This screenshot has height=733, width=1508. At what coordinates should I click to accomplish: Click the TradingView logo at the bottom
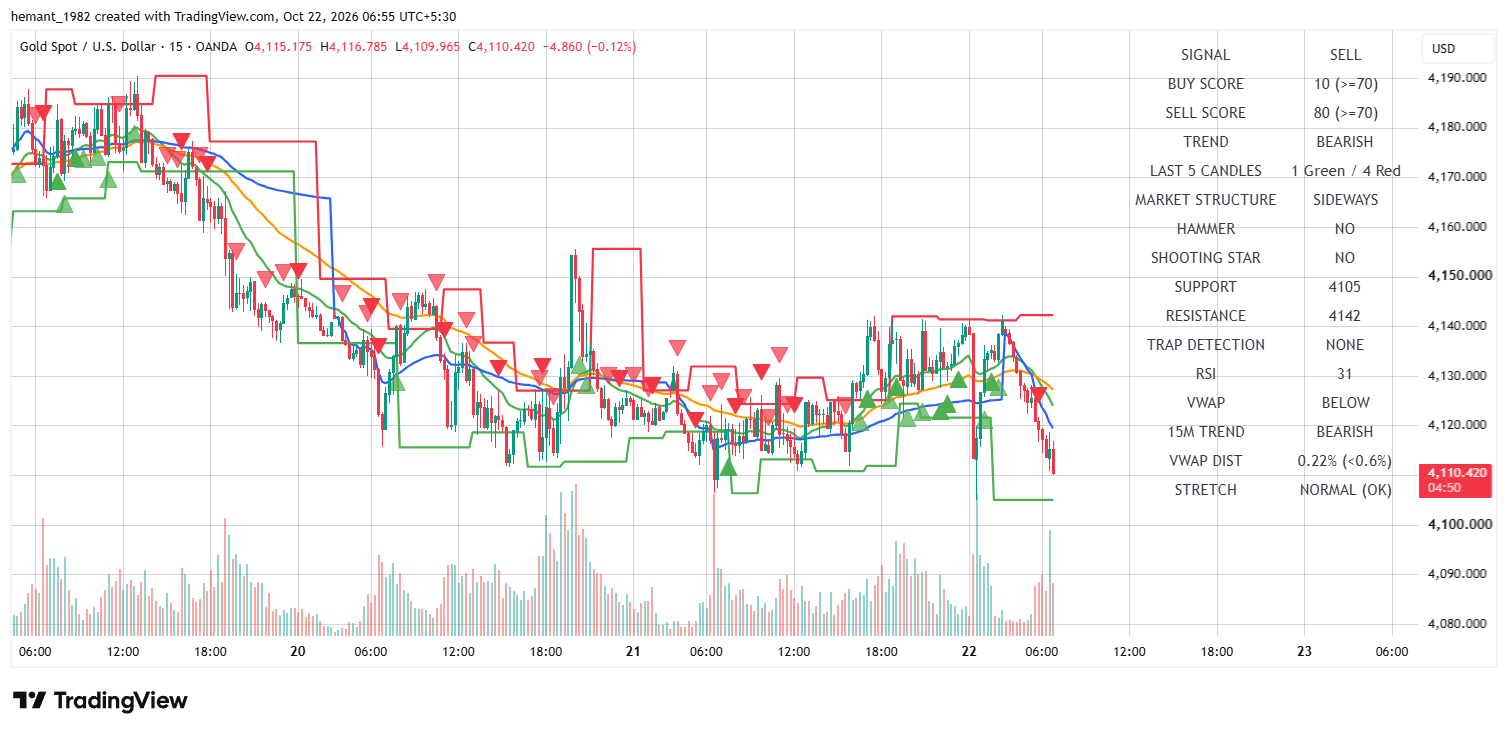pos(100,701)
